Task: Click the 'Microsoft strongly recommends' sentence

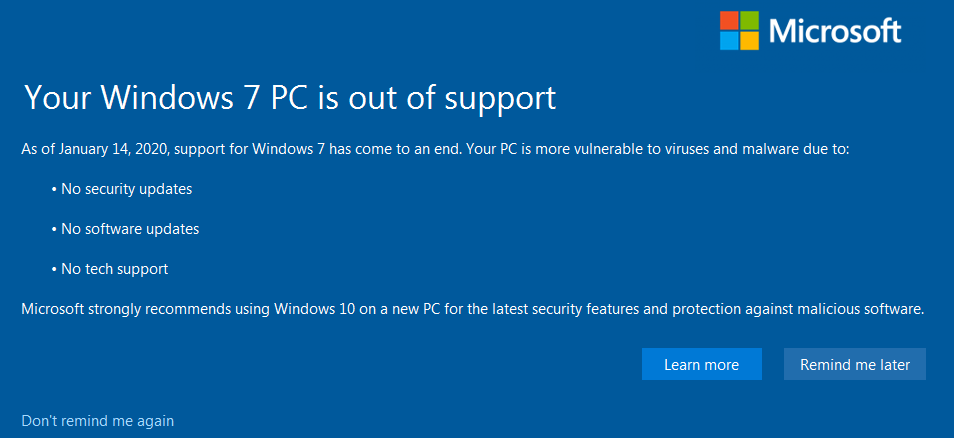Action: tap(473, 309)
